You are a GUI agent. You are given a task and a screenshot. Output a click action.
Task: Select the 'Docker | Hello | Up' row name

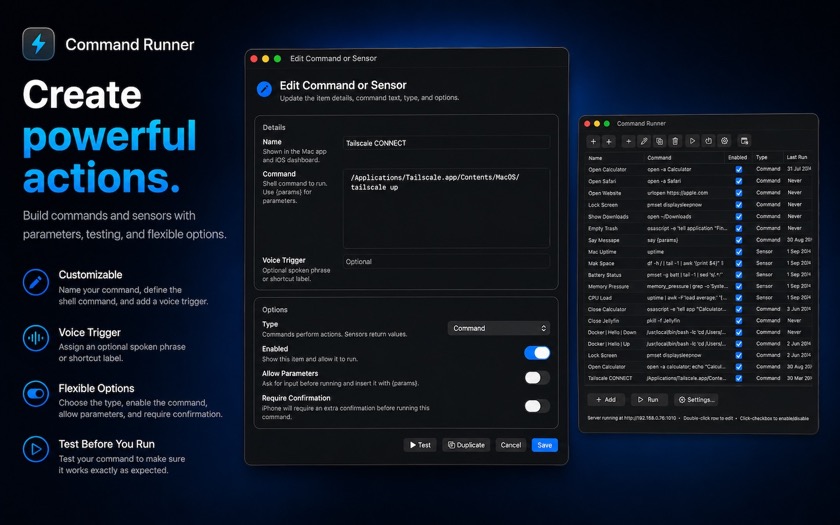coord(609,344)
